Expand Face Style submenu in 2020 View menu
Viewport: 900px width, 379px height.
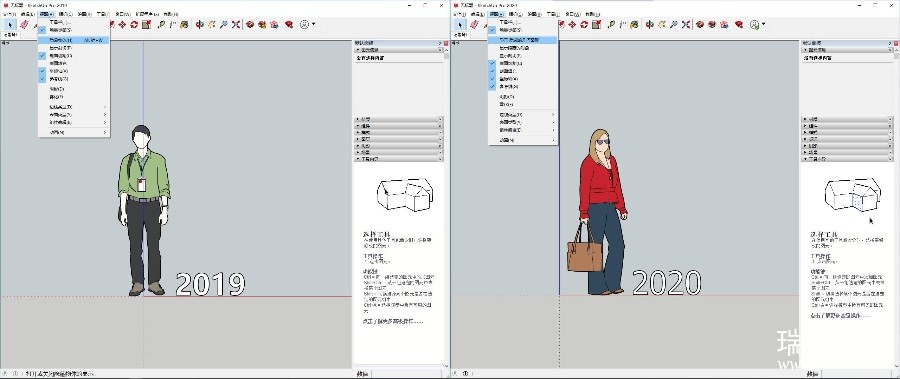pos(523,122)
